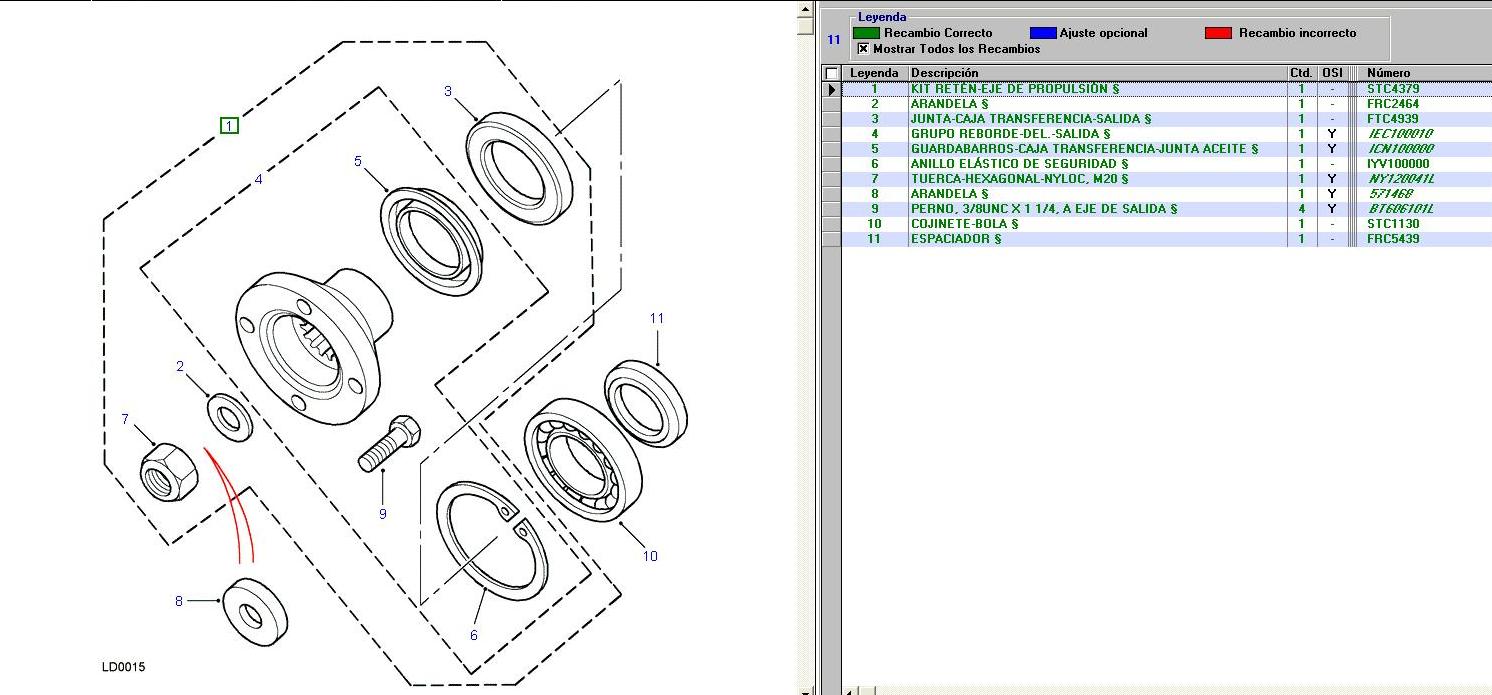1492x695 pixels.
Task: Toggle Mostrar Todos los Recambios checkbox
Action: click(863, 49)
